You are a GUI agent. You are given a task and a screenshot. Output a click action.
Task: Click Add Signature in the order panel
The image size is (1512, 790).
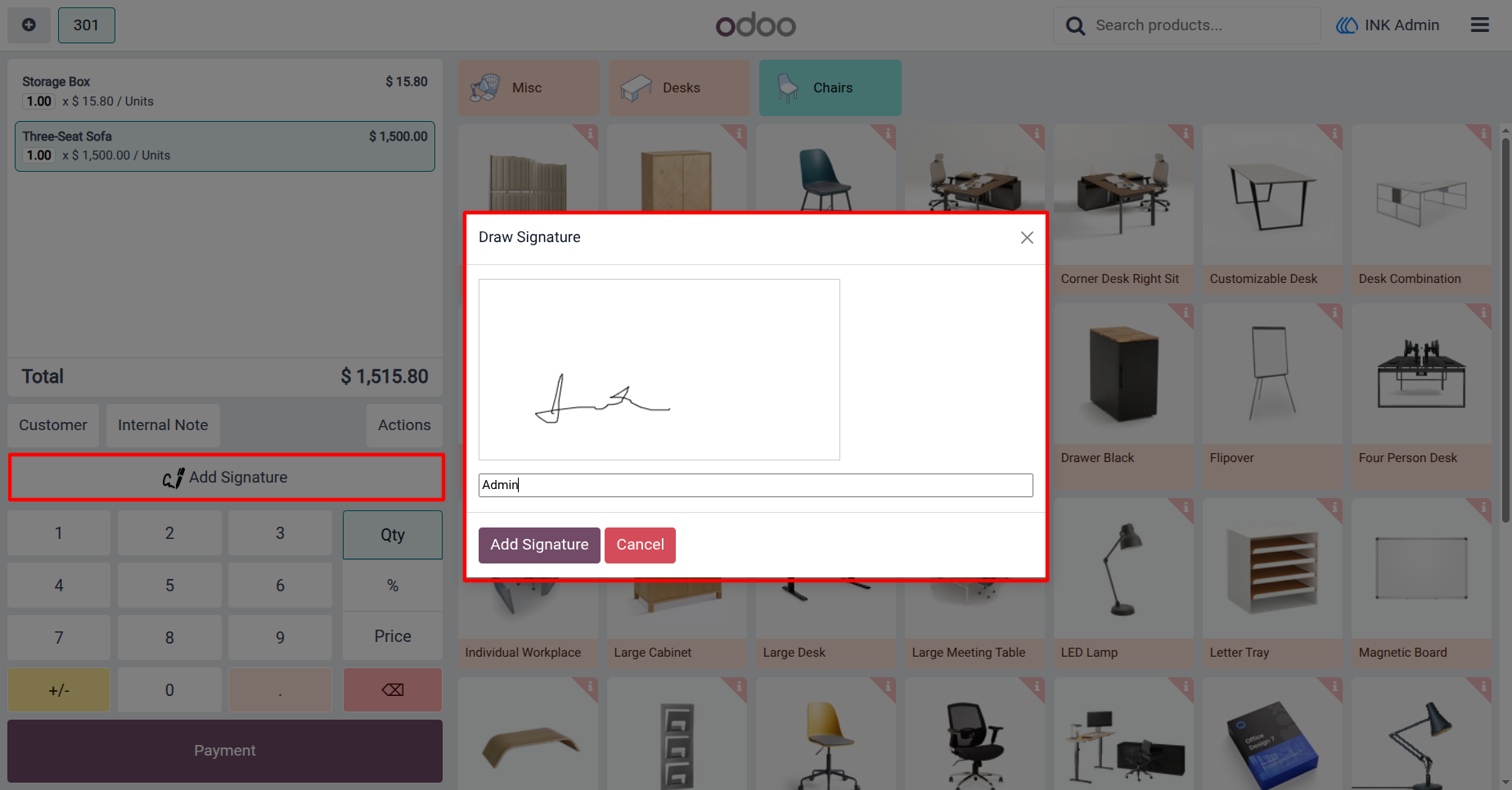[226, 478]
